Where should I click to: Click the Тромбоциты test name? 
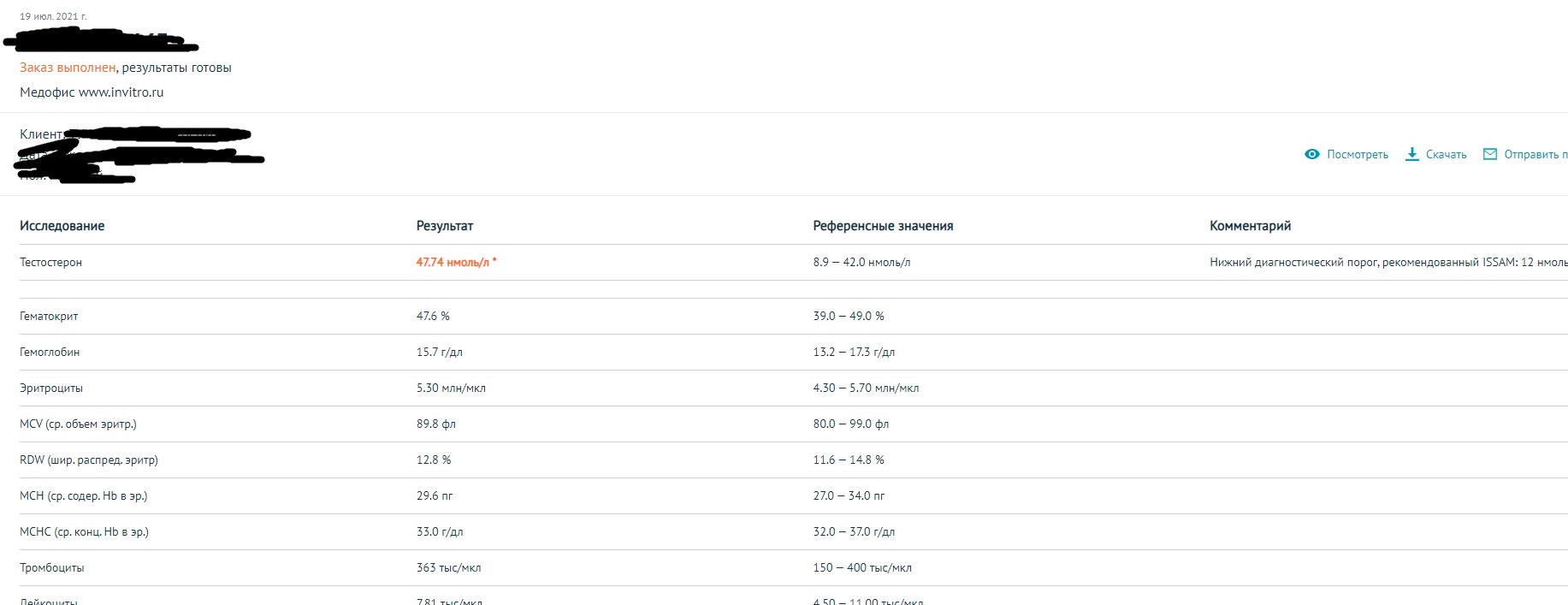51,568
